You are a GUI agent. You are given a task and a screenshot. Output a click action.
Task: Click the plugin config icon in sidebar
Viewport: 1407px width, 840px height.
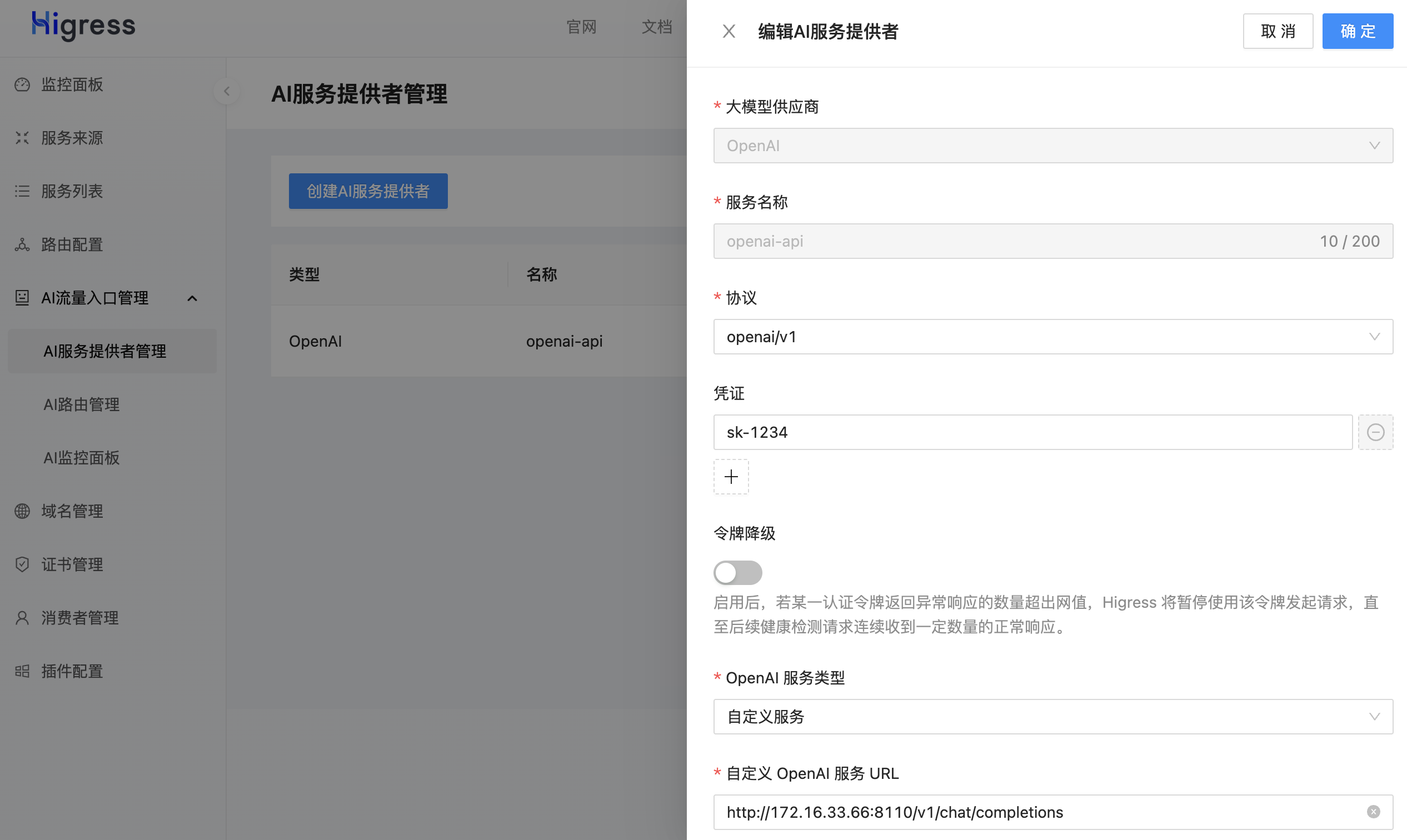(x=22, y=671)
